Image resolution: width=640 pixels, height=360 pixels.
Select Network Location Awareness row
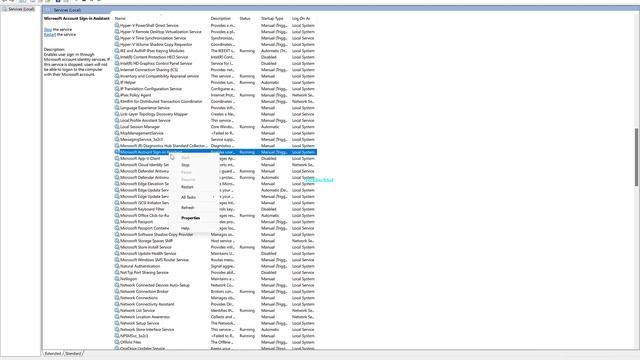point(216,317)
